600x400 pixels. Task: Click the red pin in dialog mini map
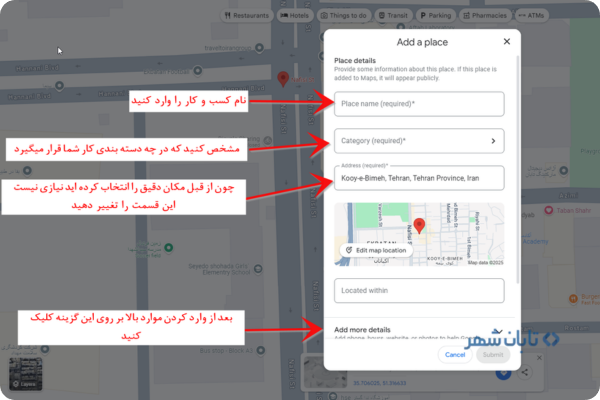pos(419,226)
